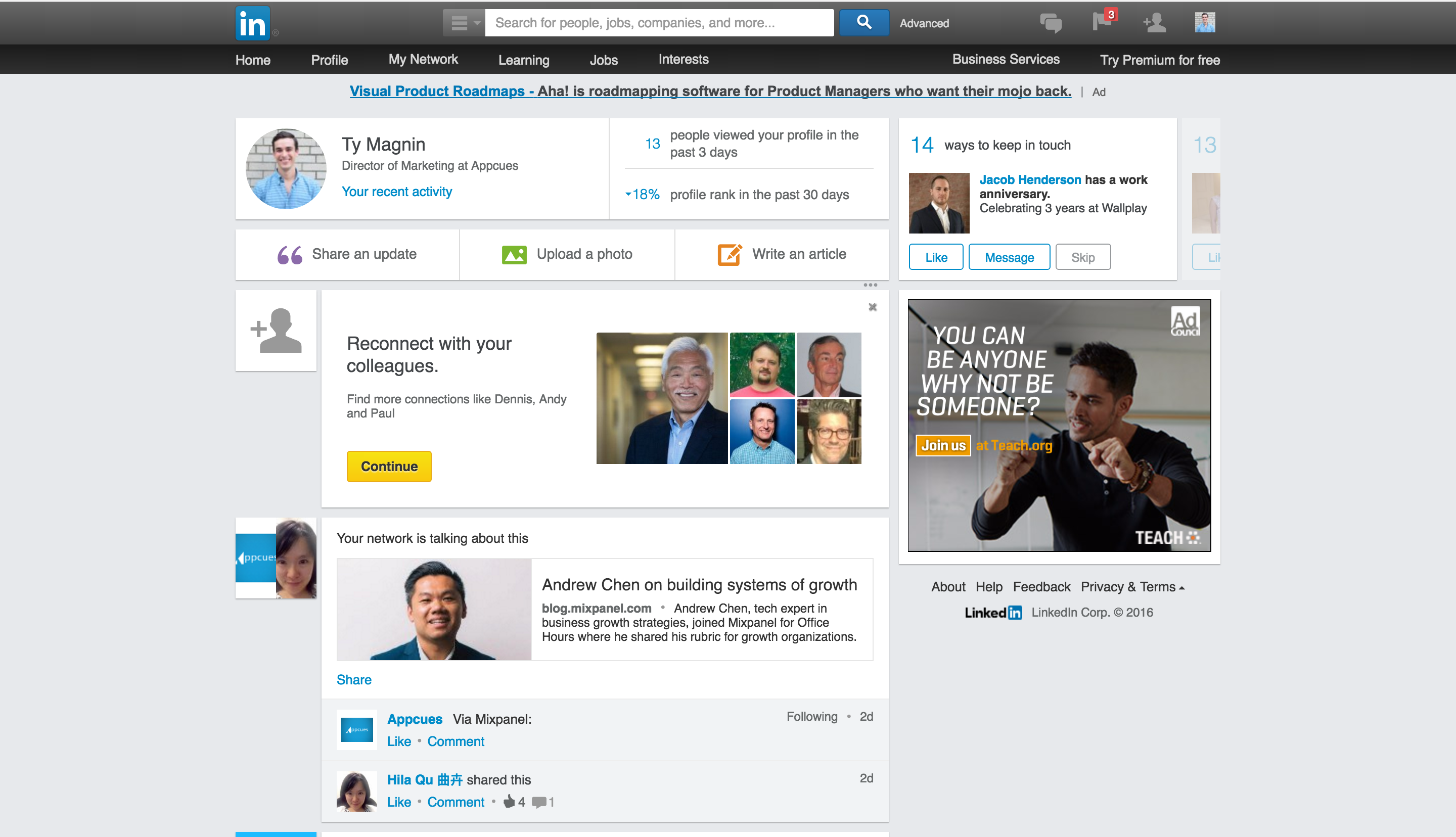
Task: Open notifications flag with 3 badge
Action: pyautogui.click(x=1103, y=20)
